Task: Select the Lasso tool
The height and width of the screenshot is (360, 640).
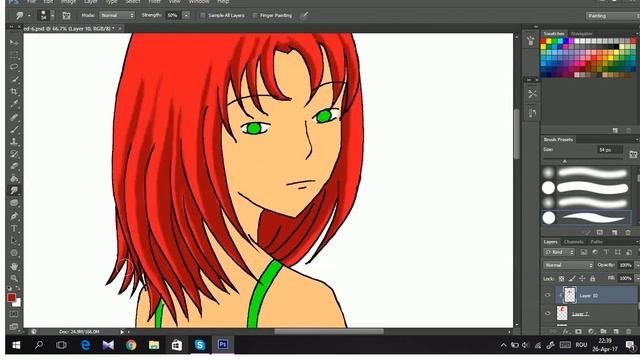Action: (14, 67)
